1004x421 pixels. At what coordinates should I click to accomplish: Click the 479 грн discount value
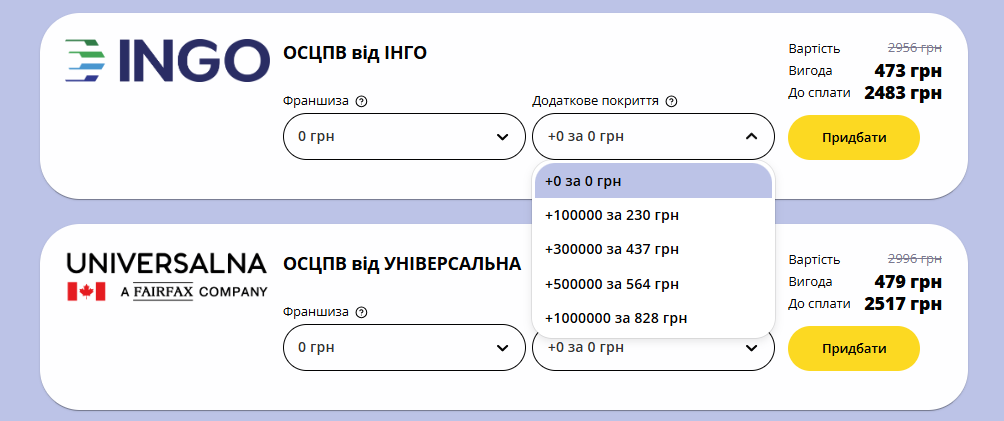908,281
